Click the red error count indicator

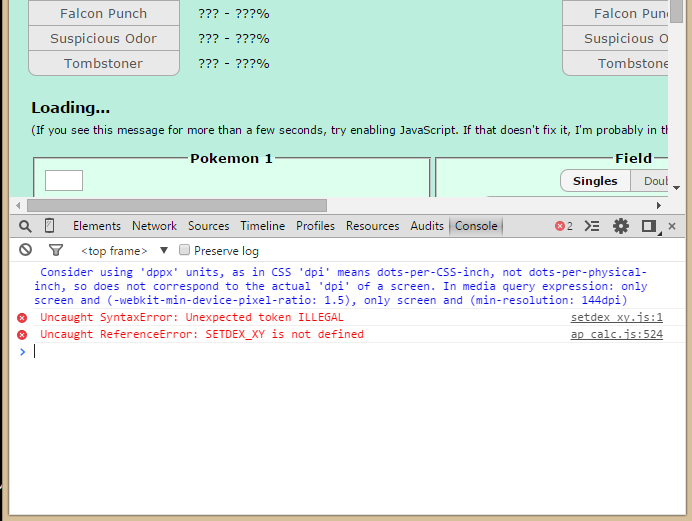564,226
